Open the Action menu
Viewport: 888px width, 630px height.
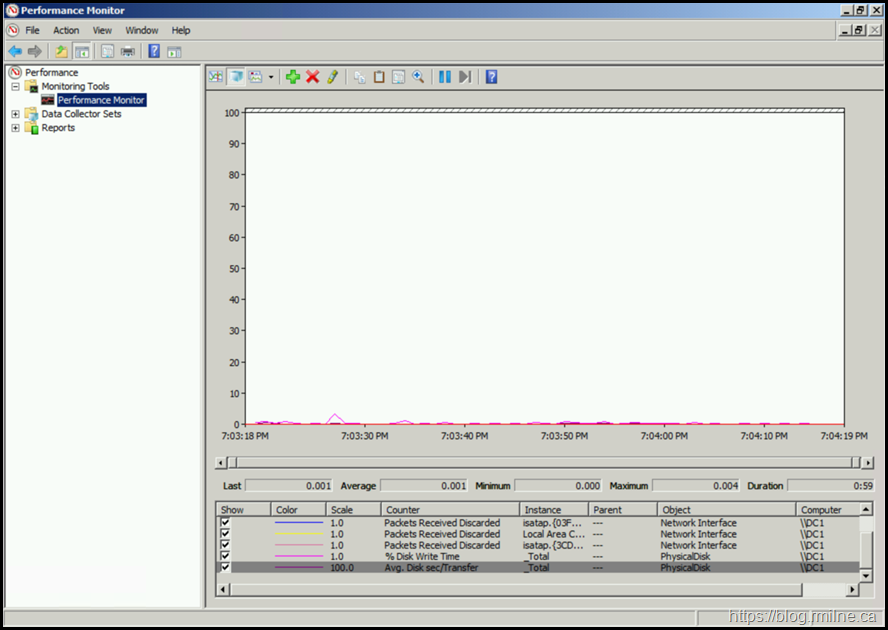point(66,31)
